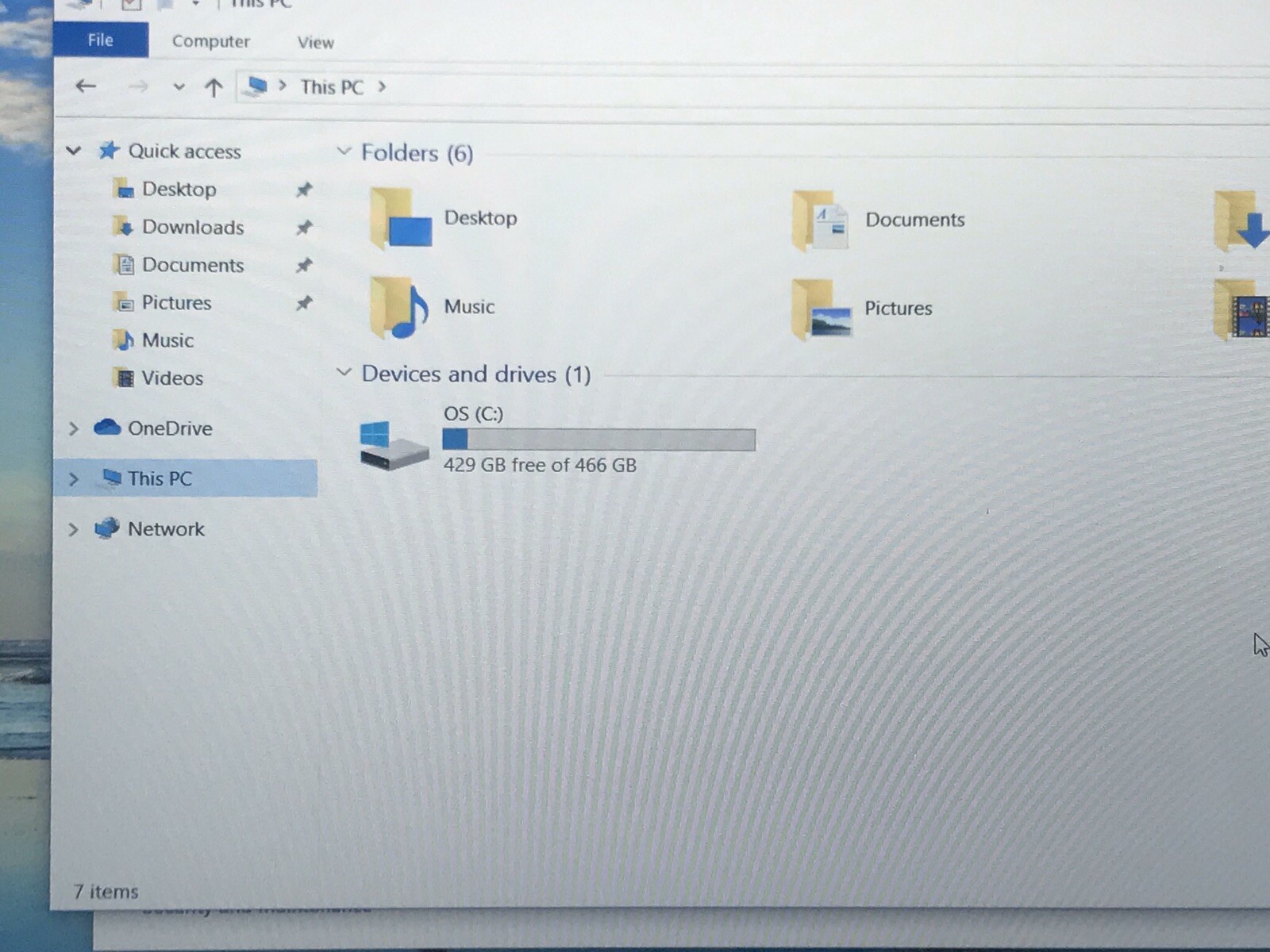Click the Network globe icon
Image resolution: width=1270 pixels, height=952 pixels.
pos(107,528)
